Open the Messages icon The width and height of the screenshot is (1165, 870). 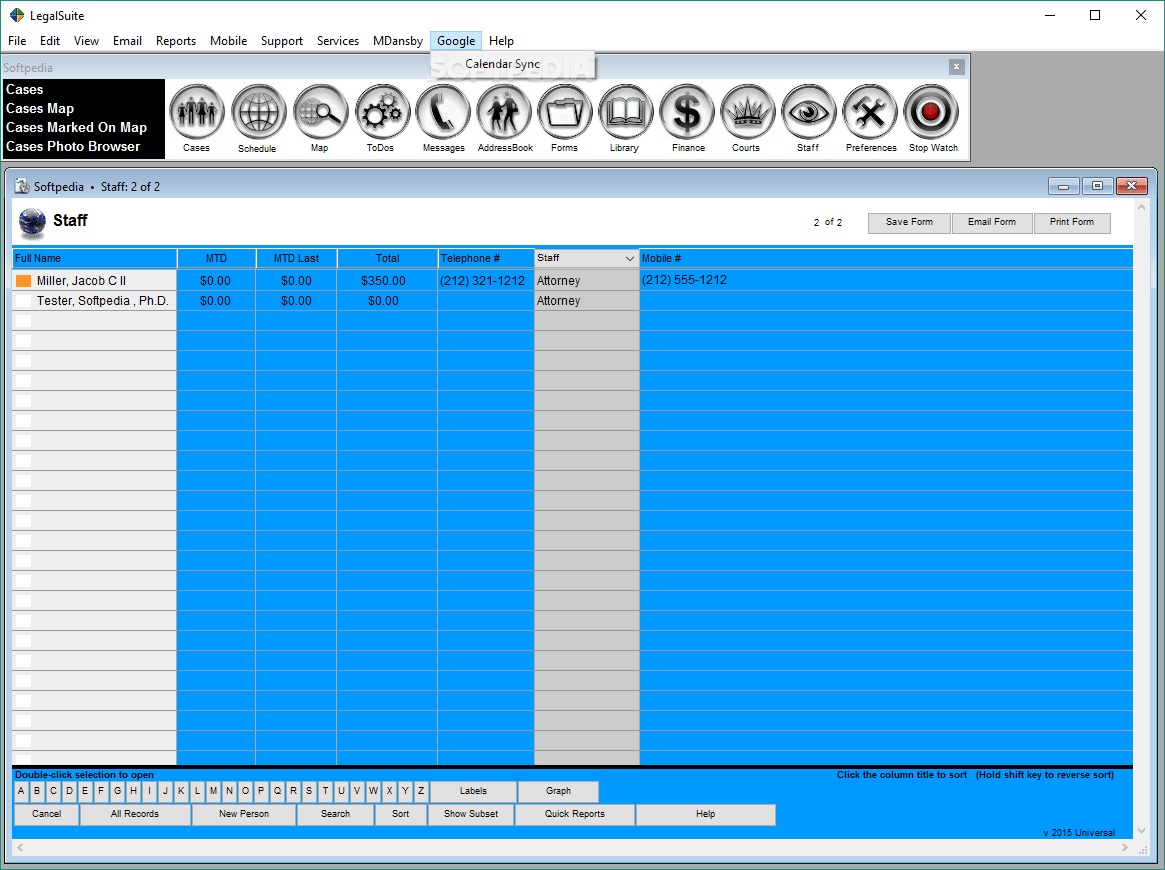[442, 112]
